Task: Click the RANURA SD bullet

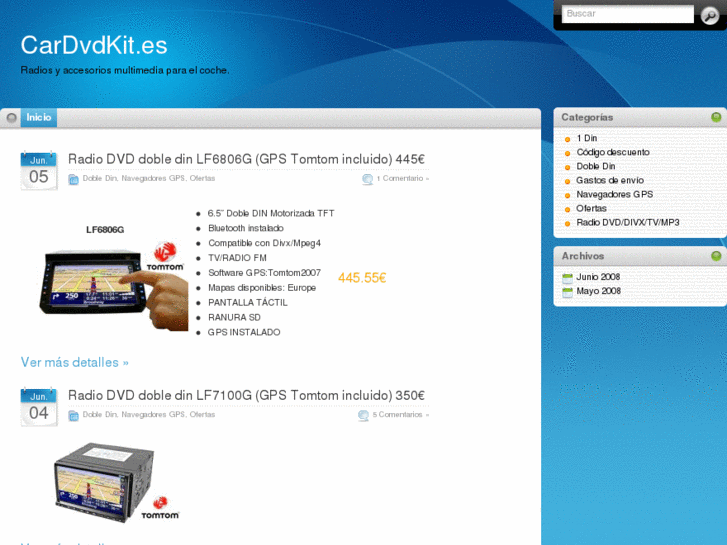Action: point(234,317)
